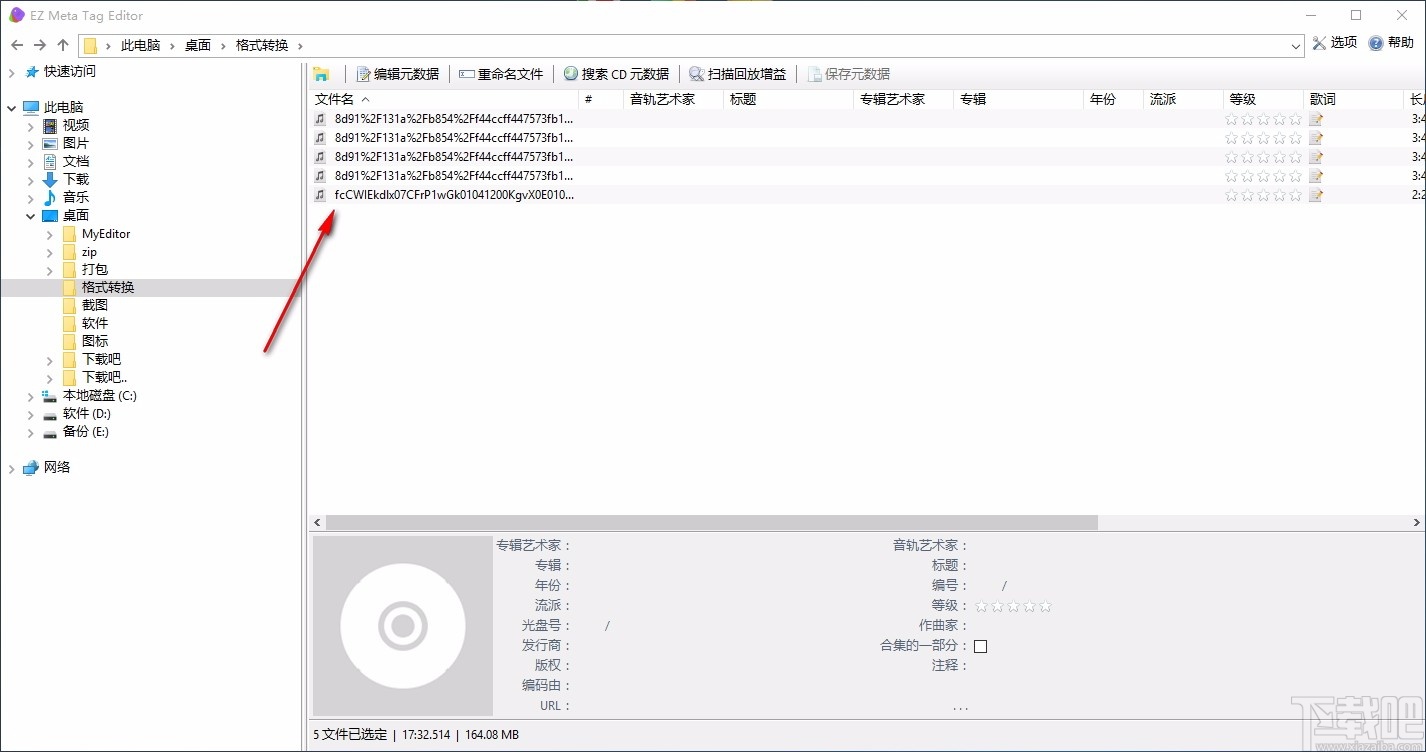
Task: Set the 等级 star rating in bottom panel
Action: coord(1013,605)
